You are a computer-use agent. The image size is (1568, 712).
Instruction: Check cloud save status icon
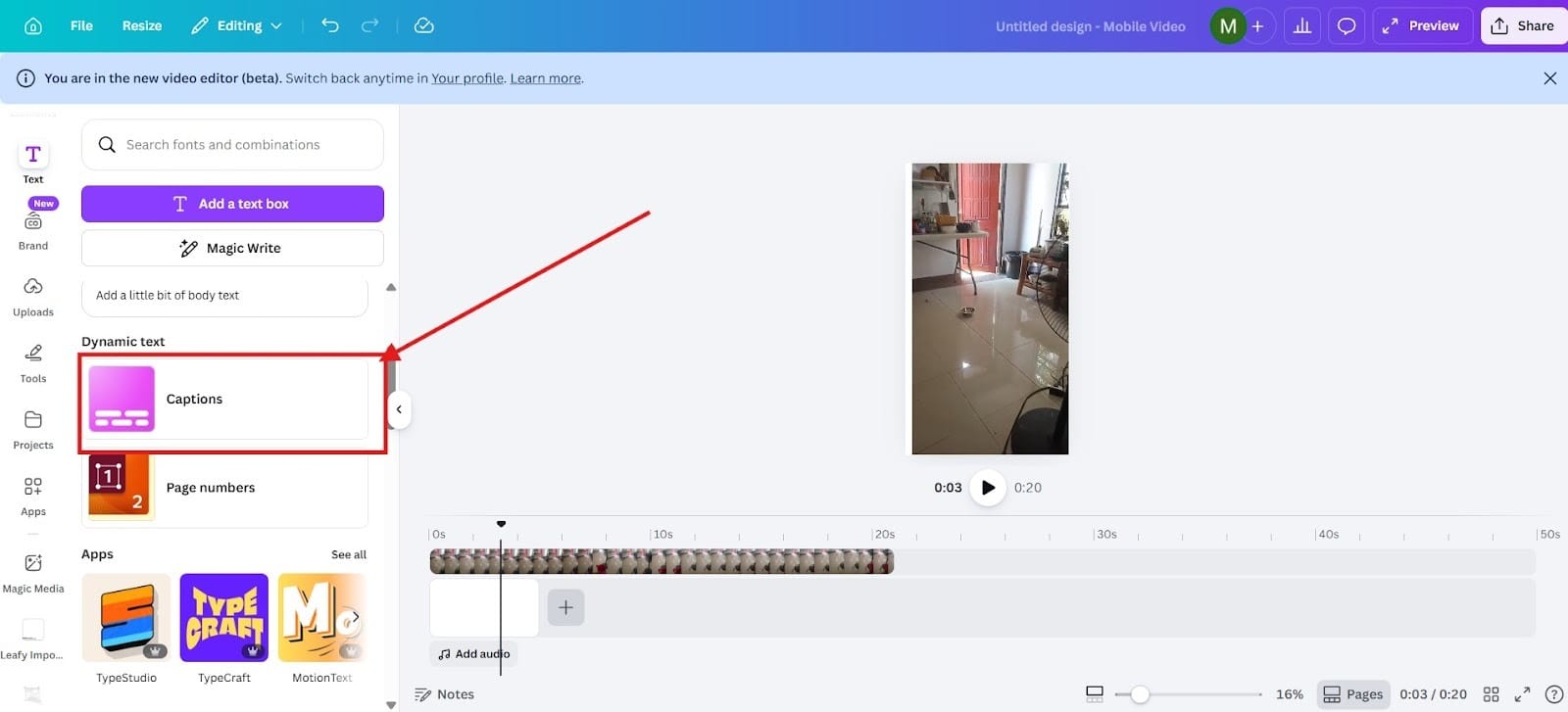click(424, 25)
